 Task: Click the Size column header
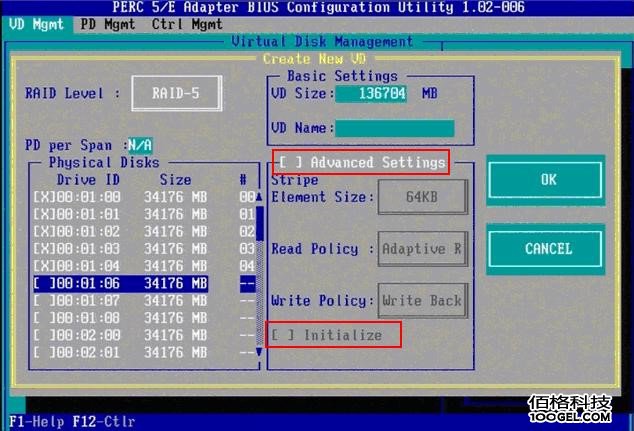coord(175,180)
